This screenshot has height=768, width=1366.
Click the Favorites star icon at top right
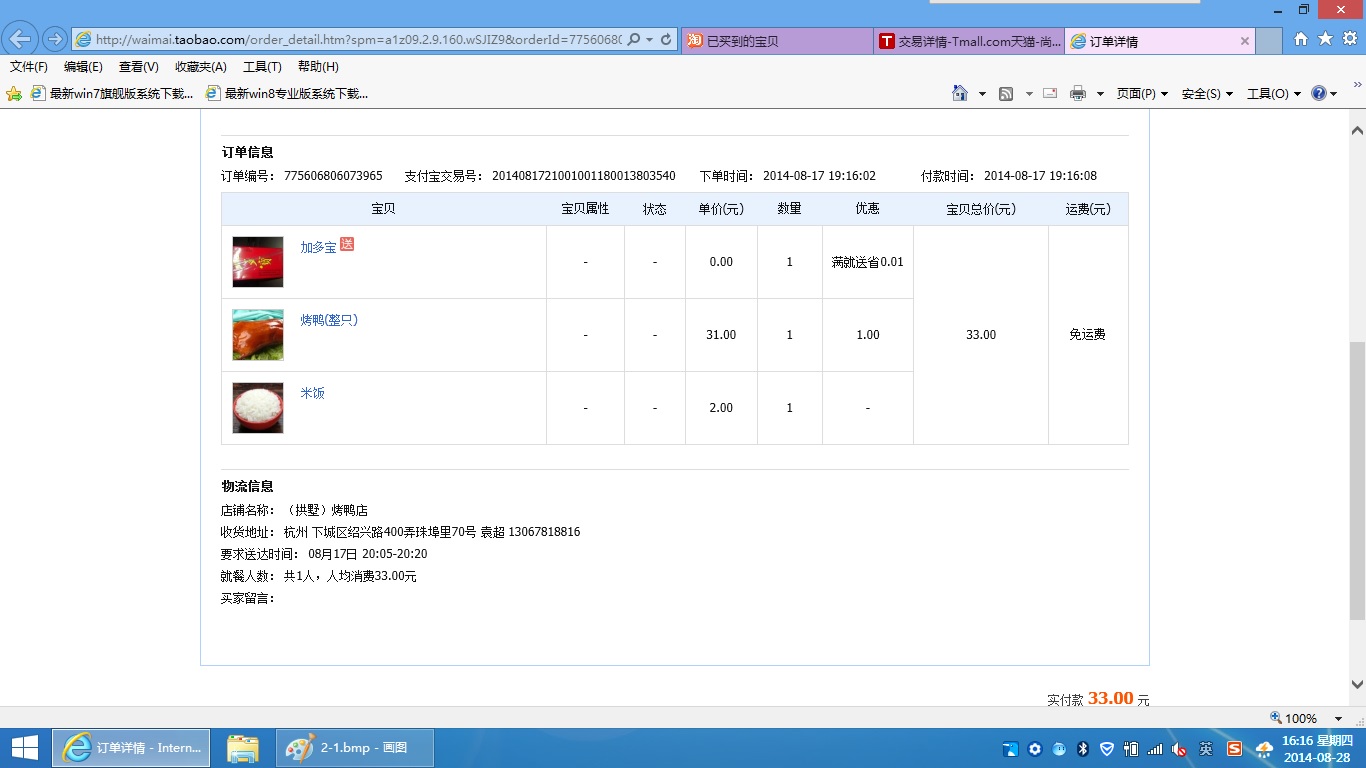point(1325,39)
